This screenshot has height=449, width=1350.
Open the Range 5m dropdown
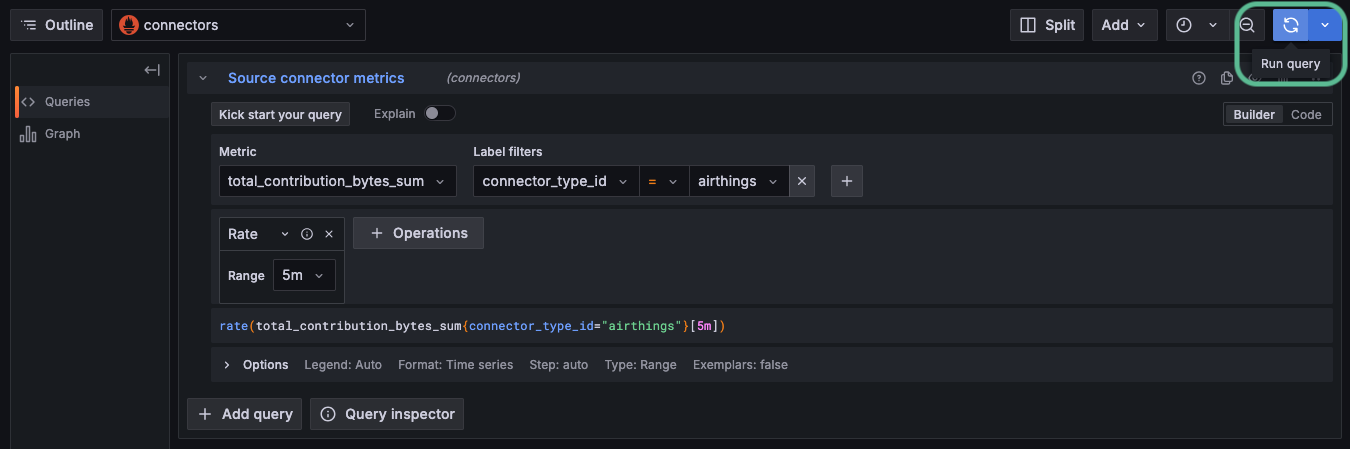click(304, 275)
